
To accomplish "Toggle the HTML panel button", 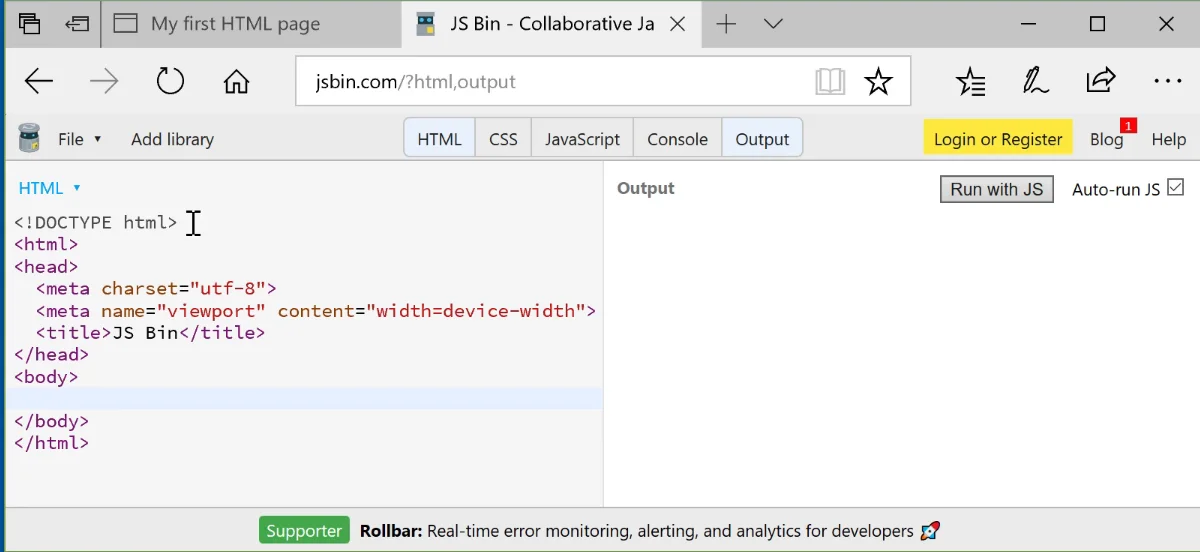I will (439, 139).
